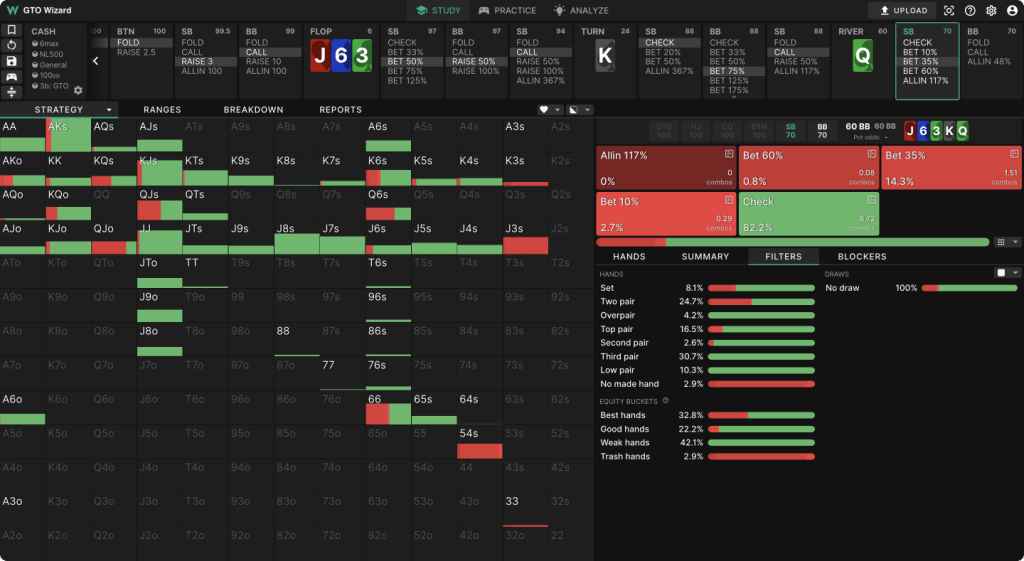
Task: Click the floppy disk save icon
Action: (11, 61)
